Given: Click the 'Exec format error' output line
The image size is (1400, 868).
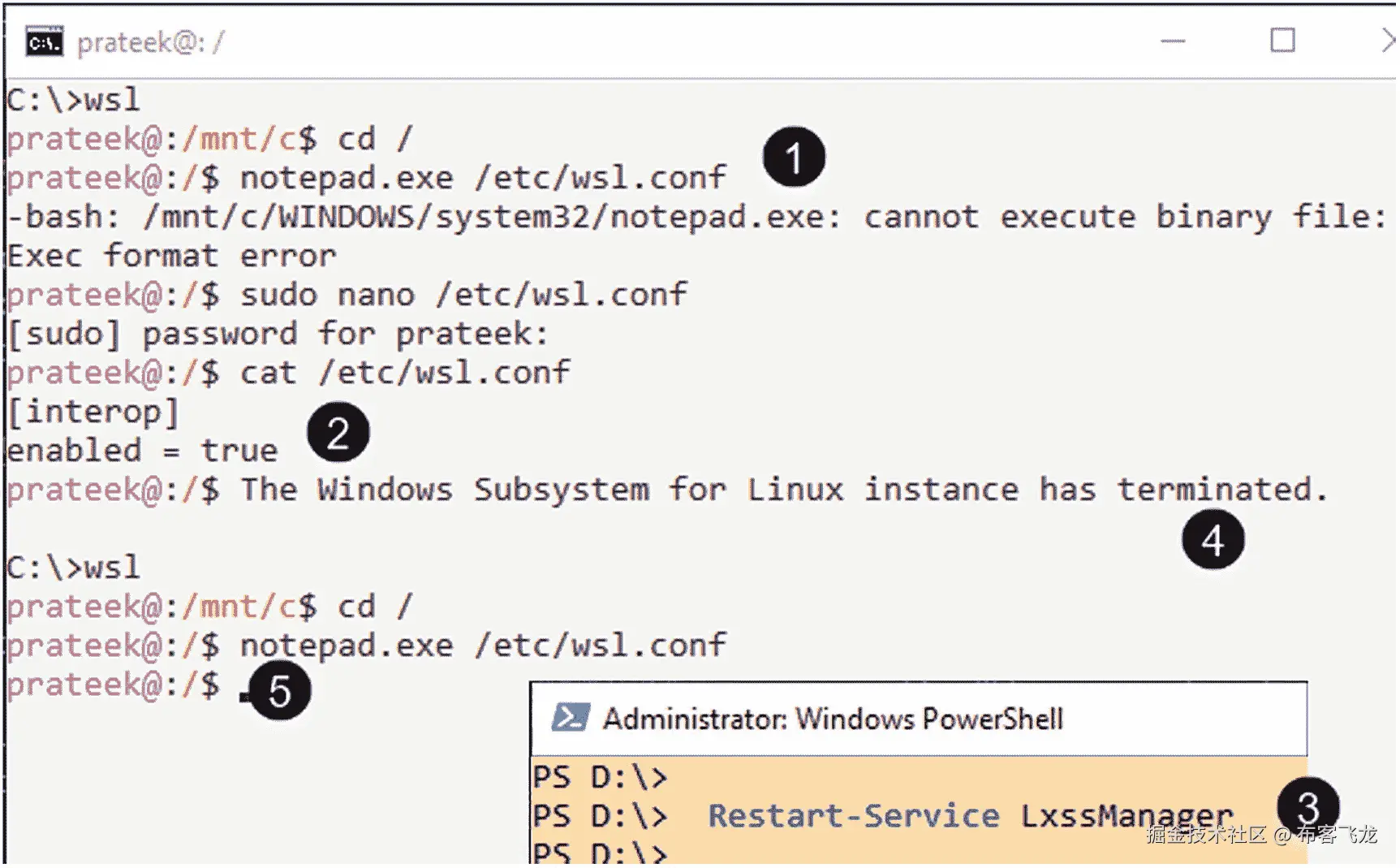Looking at the screenshot, I should (x=171, y=256).
